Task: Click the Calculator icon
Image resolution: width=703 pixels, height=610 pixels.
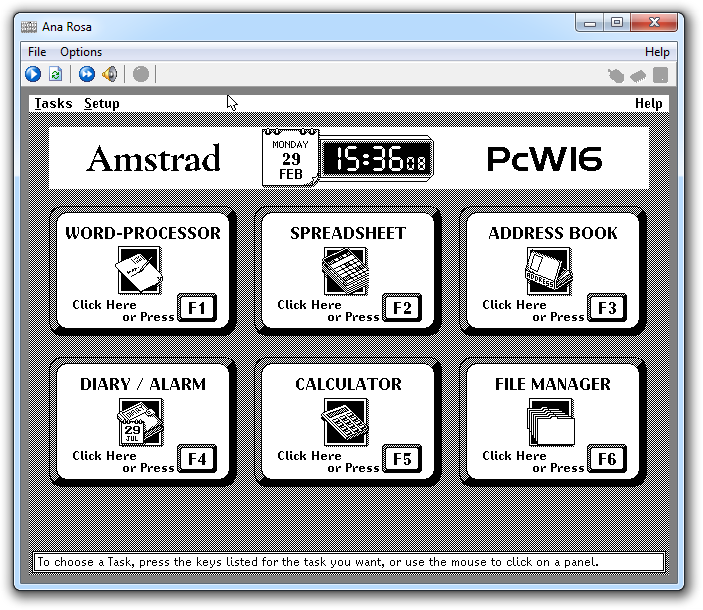Action: pos(345,422)
